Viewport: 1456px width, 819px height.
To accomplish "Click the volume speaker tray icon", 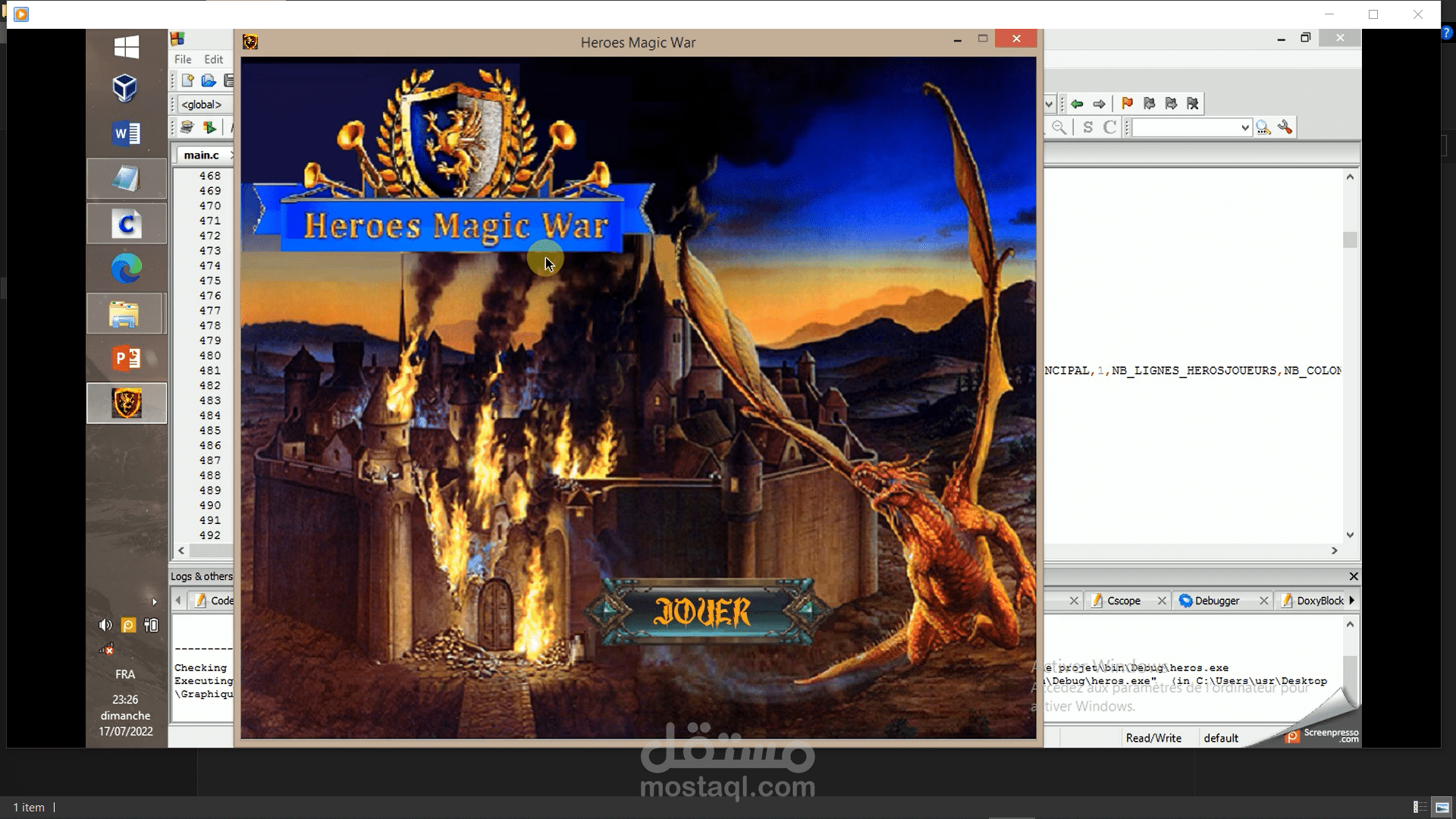I will [x=105, y=625].
